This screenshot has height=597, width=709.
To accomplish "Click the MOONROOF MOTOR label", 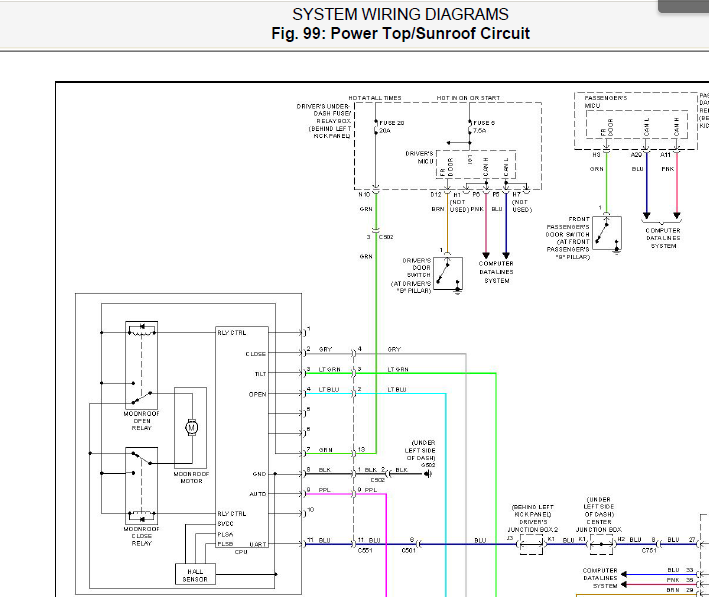I will [191, 478].
